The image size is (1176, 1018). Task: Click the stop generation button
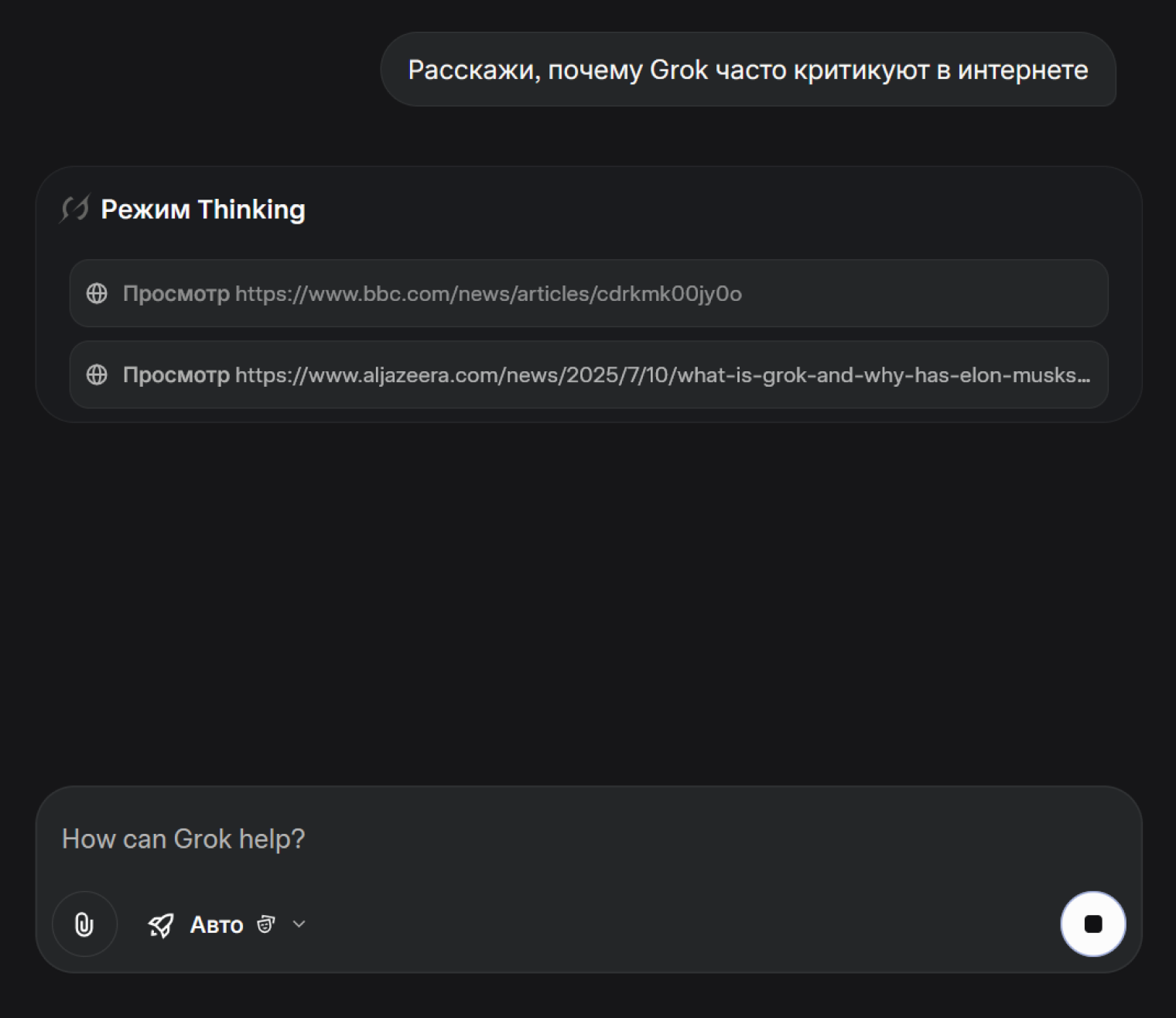(1092, 924)
